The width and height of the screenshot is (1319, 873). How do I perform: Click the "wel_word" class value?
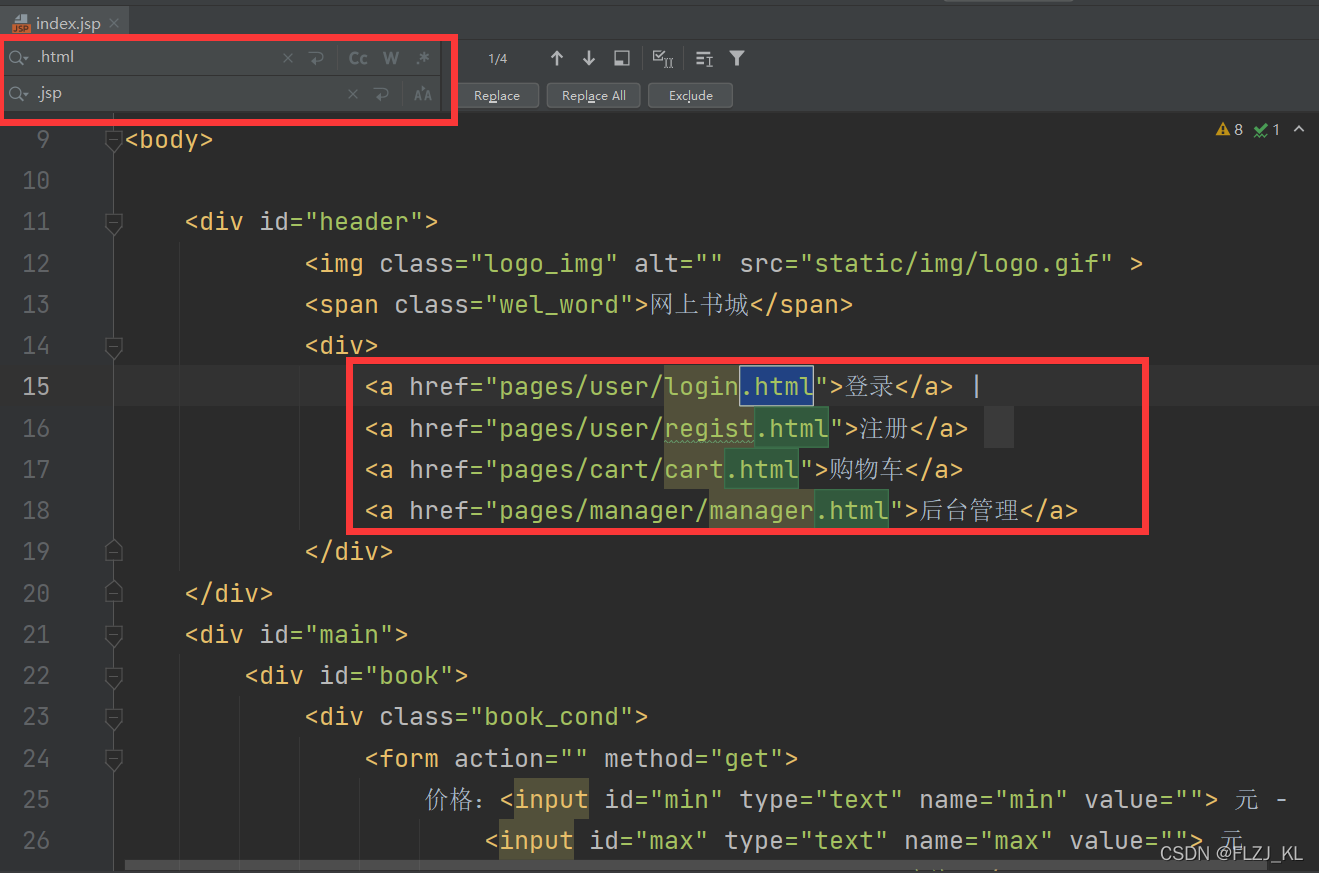tap(567, 305)
